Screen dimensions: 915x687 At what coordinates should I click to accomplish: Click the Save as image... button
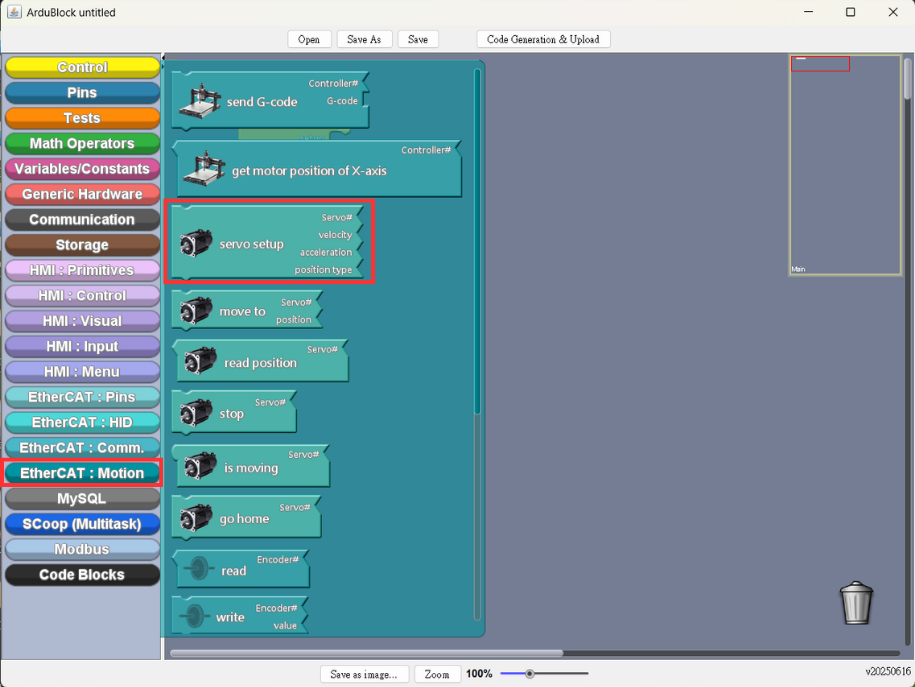[x=364, y=674]
